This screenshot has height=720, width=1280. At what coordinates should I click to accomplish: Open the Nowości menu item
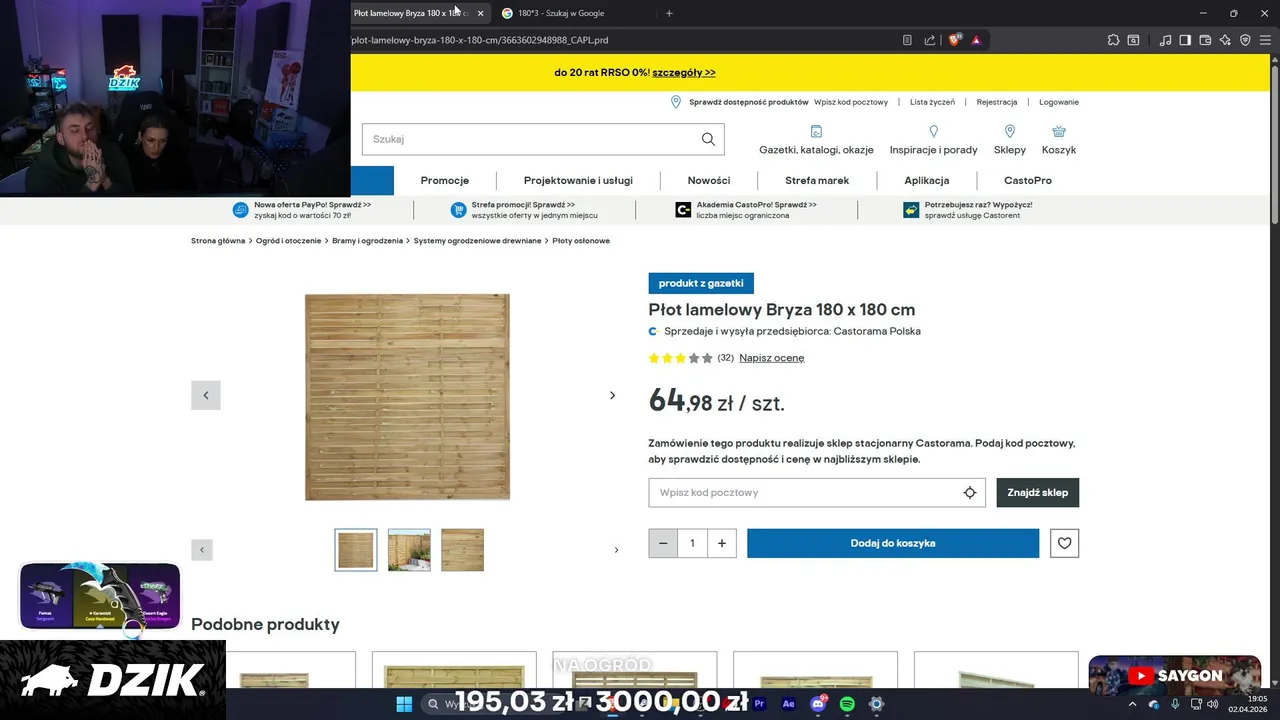(709, 181)
